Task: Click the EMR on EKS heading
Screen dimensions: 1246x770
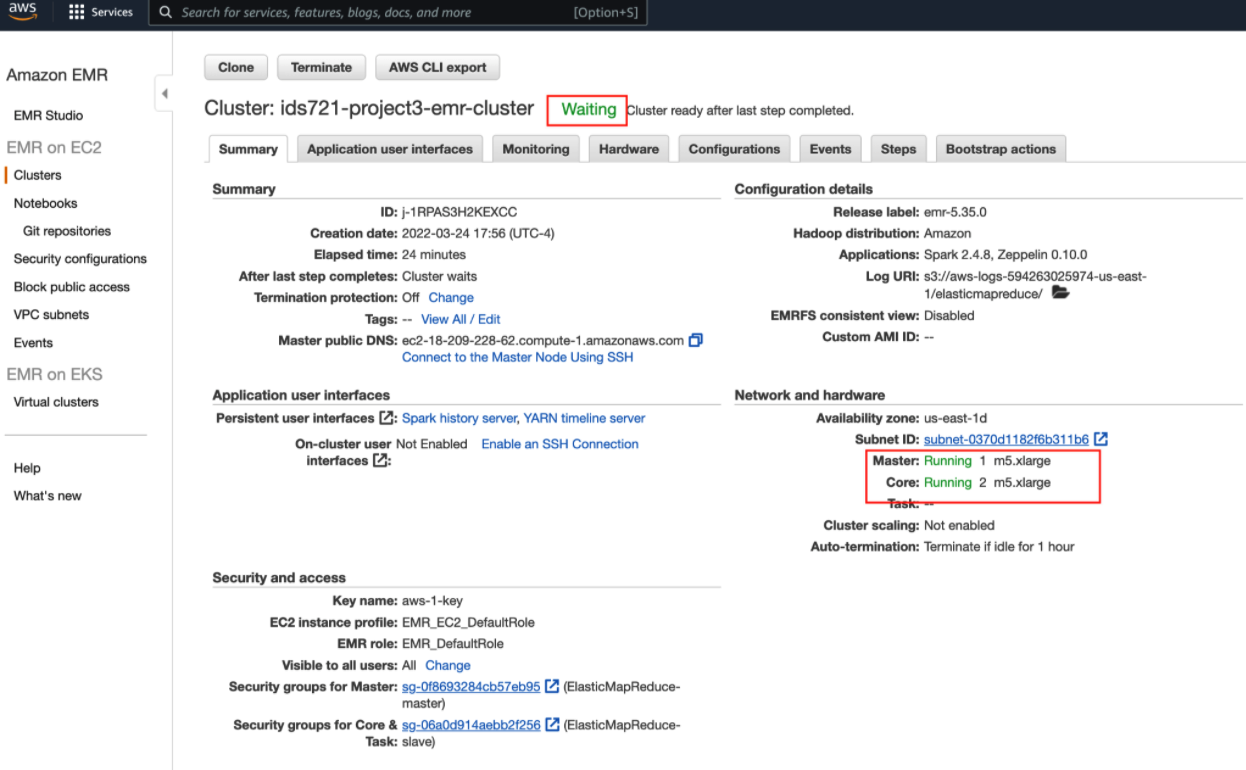Action: [x=54, y=374]
